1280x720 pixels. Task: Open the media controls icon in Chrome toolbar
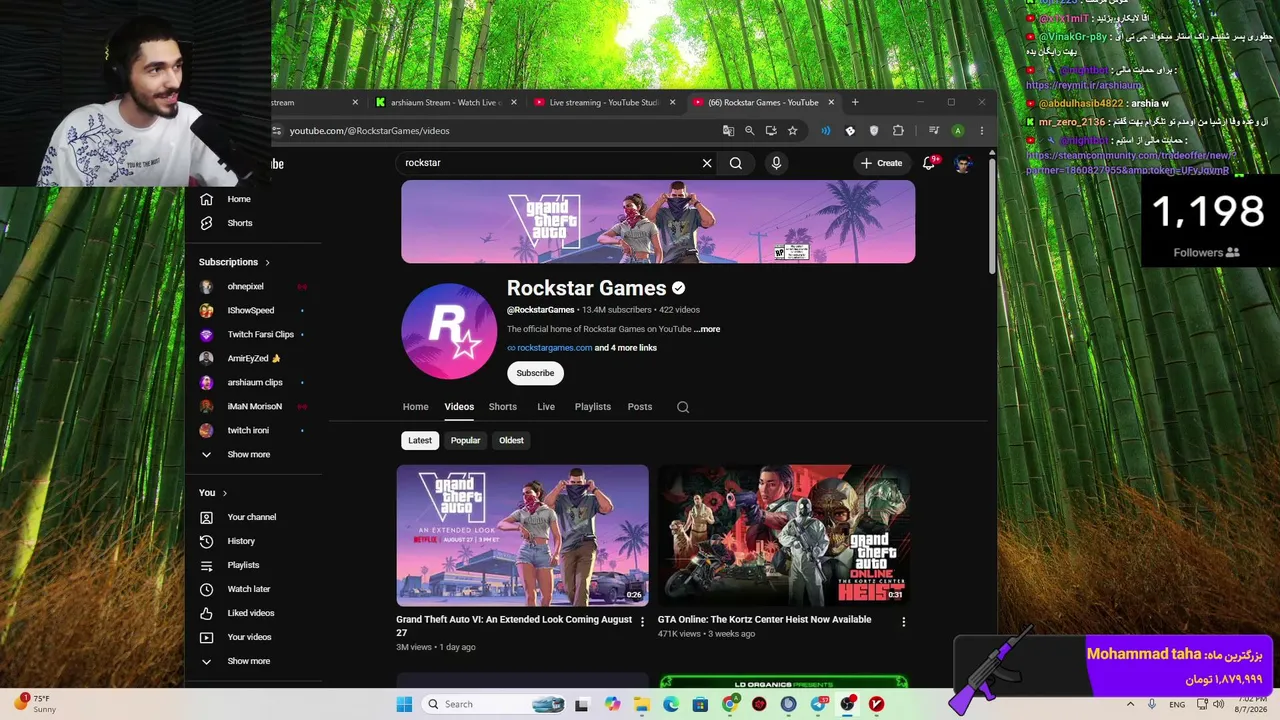click(x=934, y=131)
